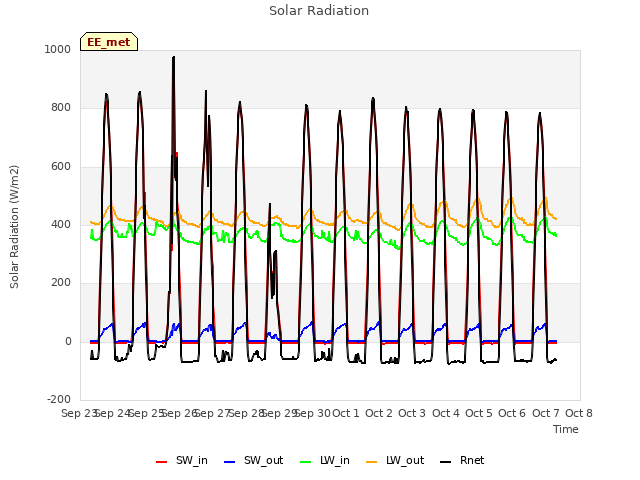Click the Oct 6 x-axis tick label

(512, 413)
